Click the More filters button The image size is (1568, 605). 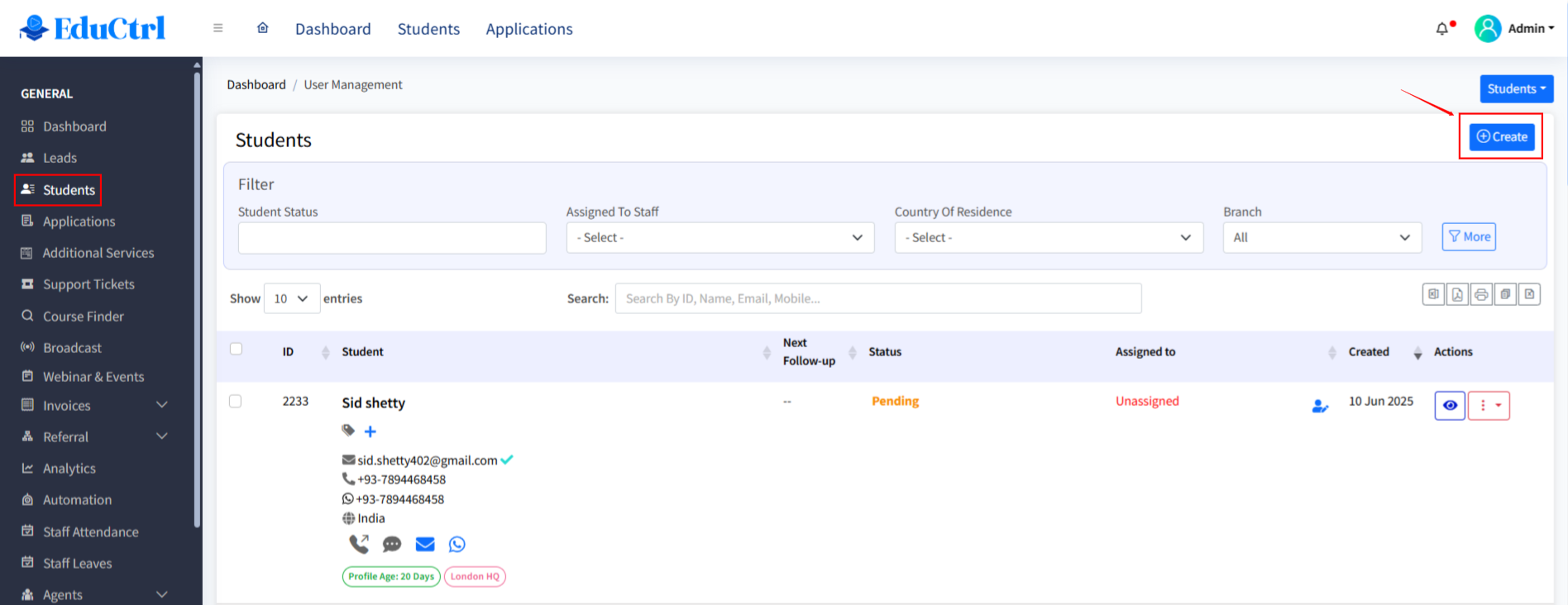pyautogui.click(x=1469, y=237)
